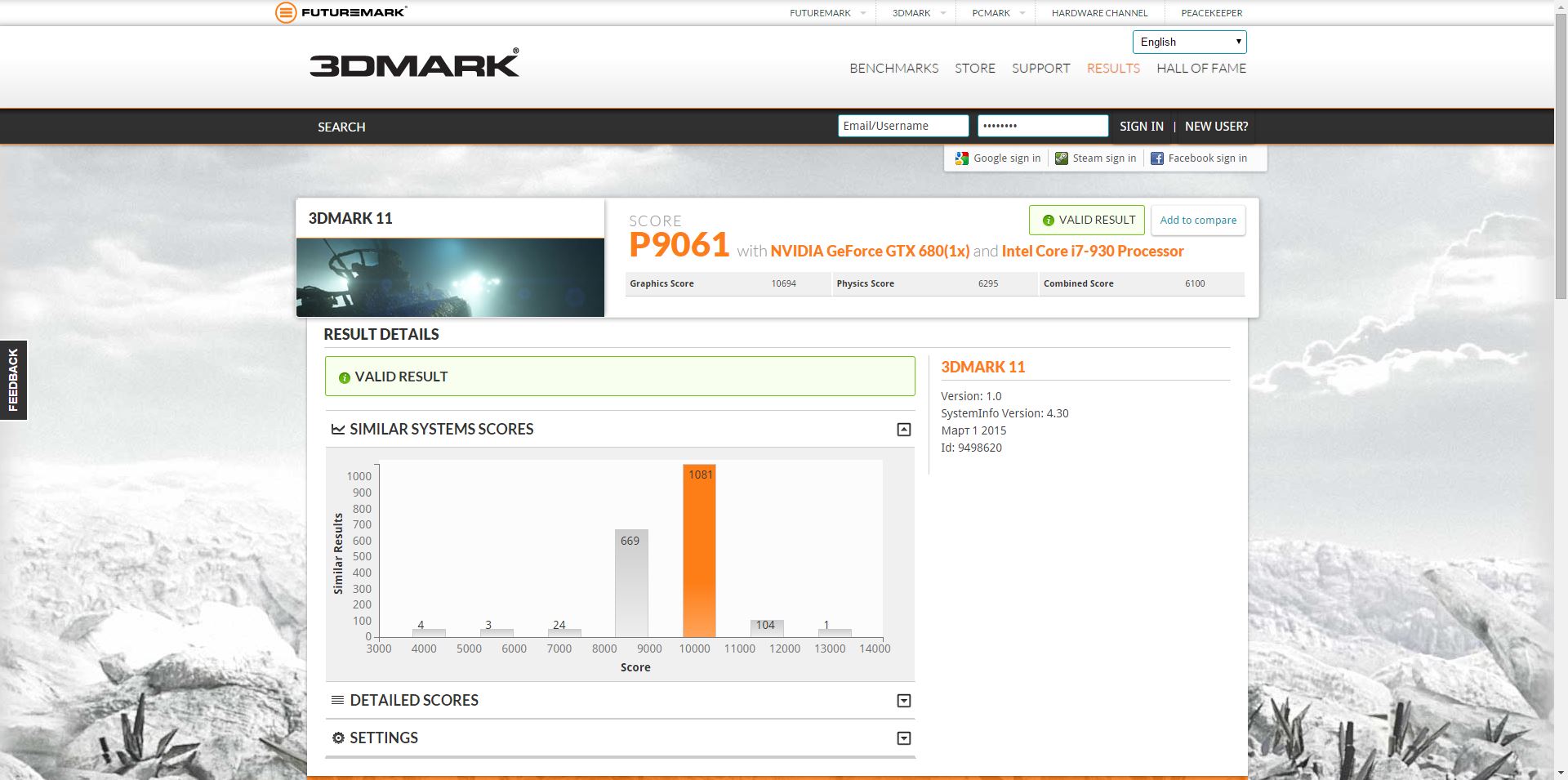Click Add to compare button
Image resolution: width=1568 pixels, height=780 pixels.
[x=1198, y=221]
